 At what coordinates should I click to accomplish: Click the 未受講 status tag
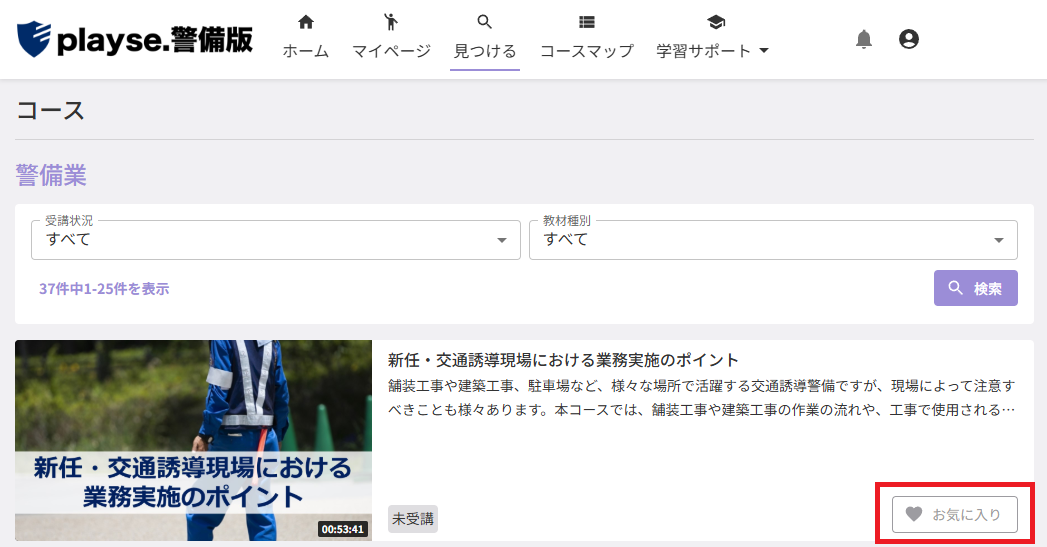coord(413,519)
